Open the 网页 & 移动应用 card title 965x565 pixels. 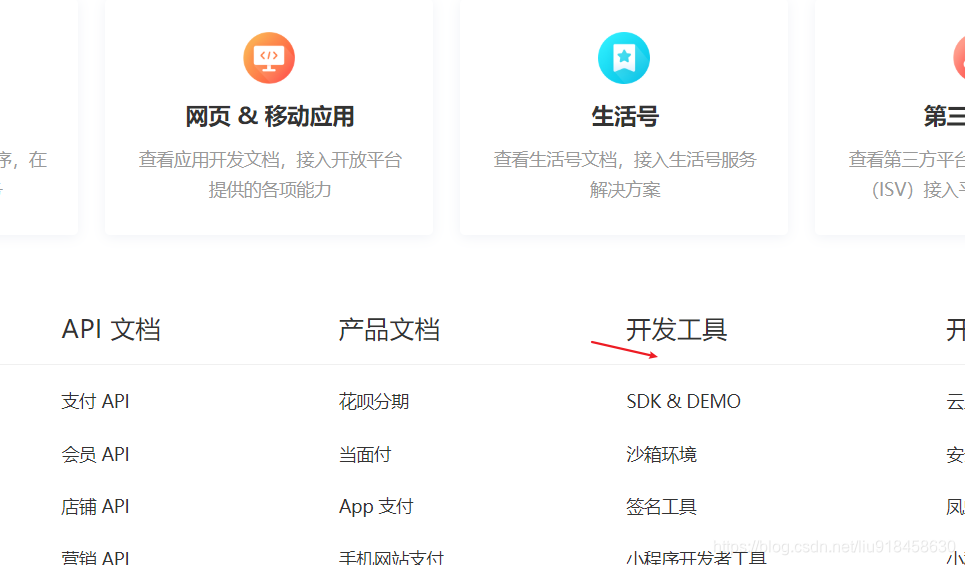coord(270,116)
